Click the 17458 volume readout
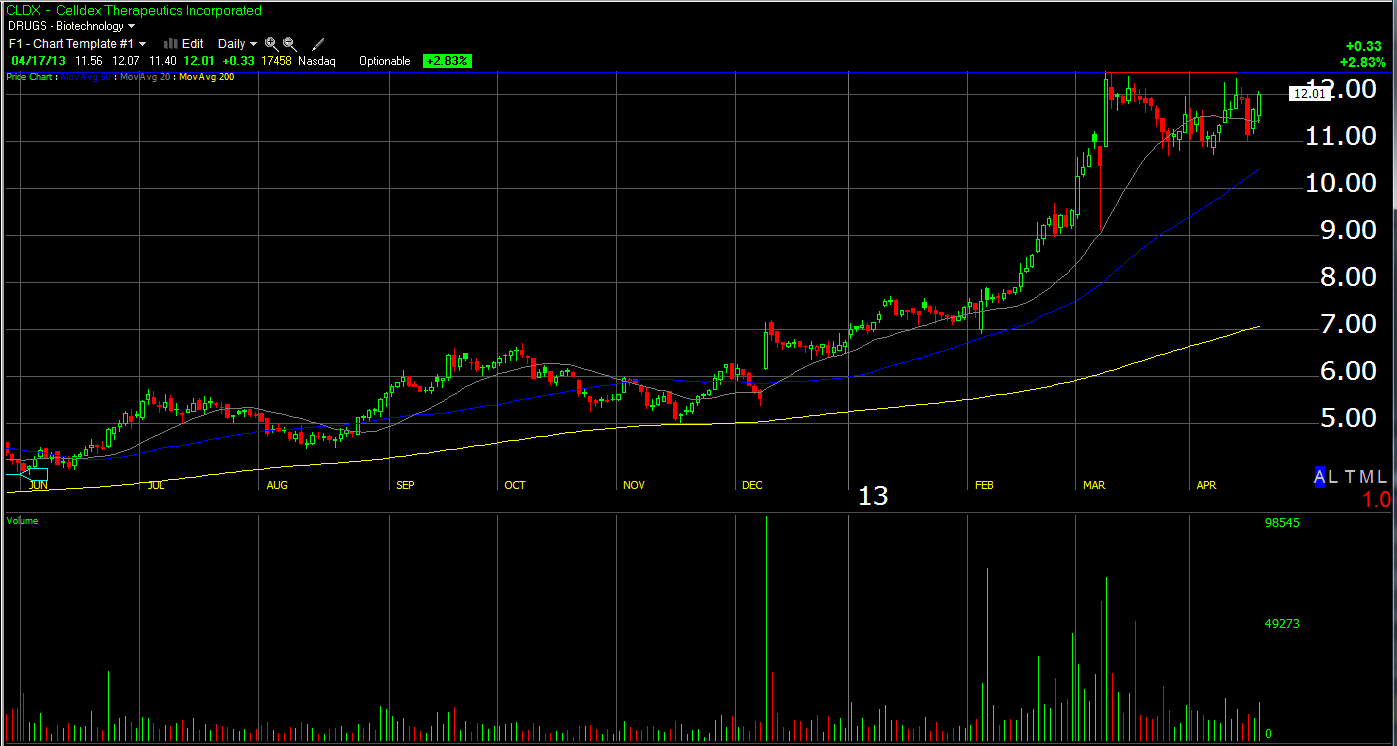Image resolution: width=1397 pixels, height=746 pixels. point(276,61)
